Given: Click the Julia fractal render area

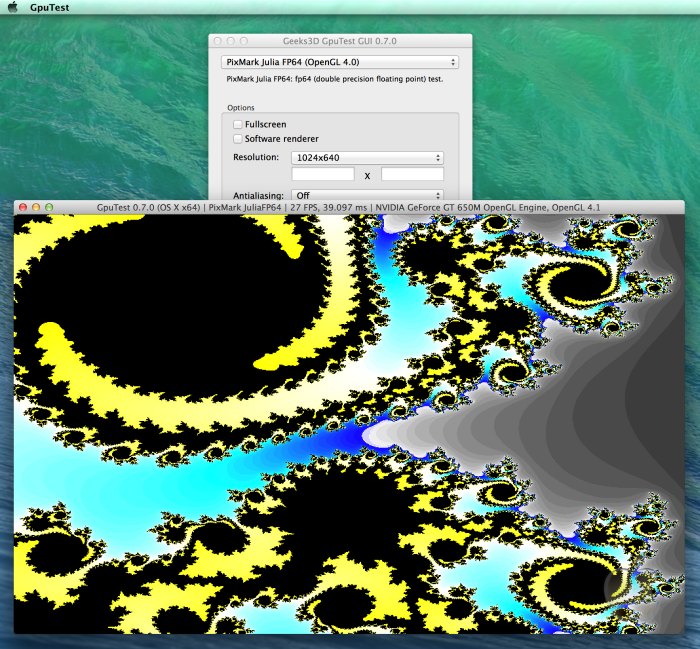Looking at the screenshot, I should coord(349,424).
